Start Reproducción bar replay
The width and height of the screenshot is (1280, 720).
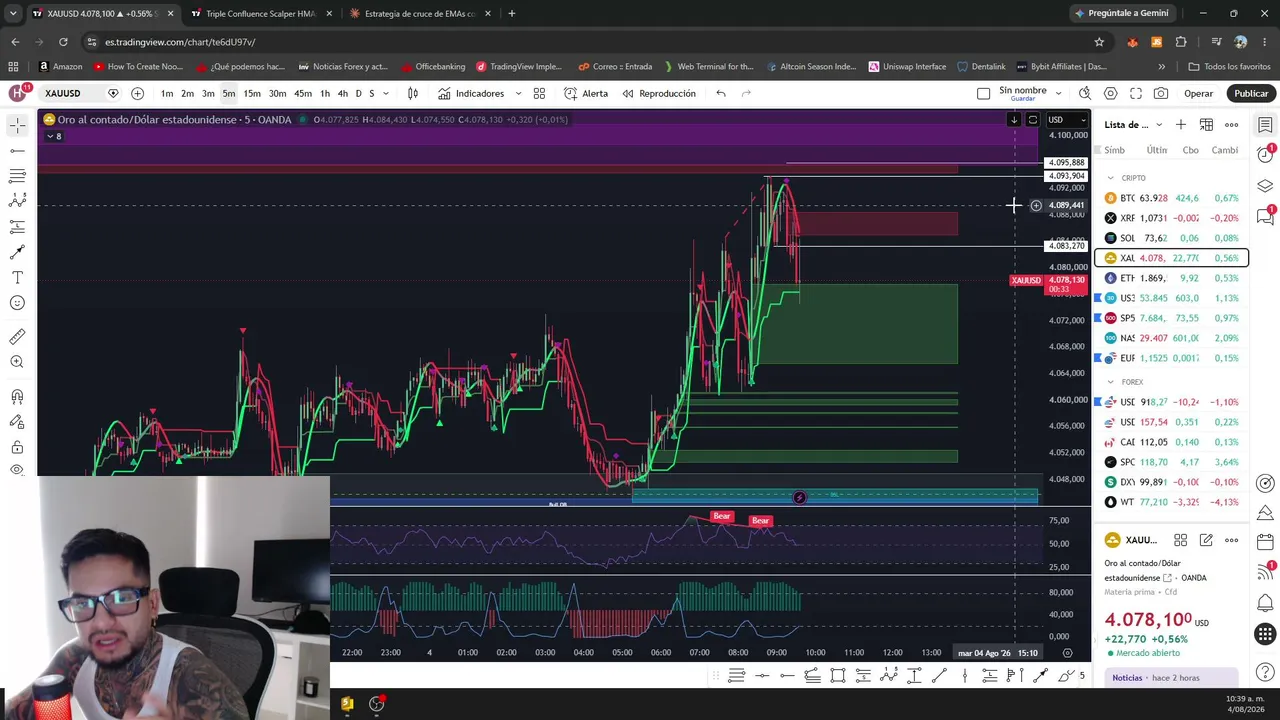tap(658, 93)
